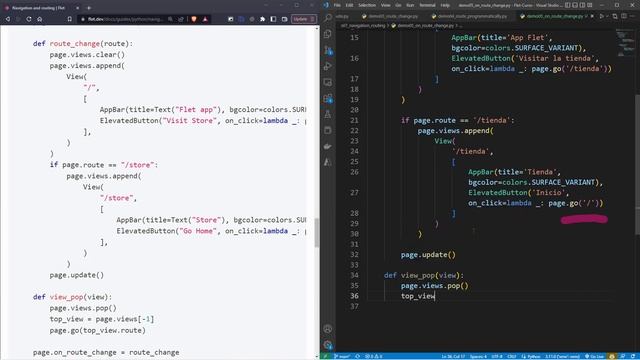Click the Brave Rewards triangle icon
Viewport: 640px width, 360px height.
[205, 19]
